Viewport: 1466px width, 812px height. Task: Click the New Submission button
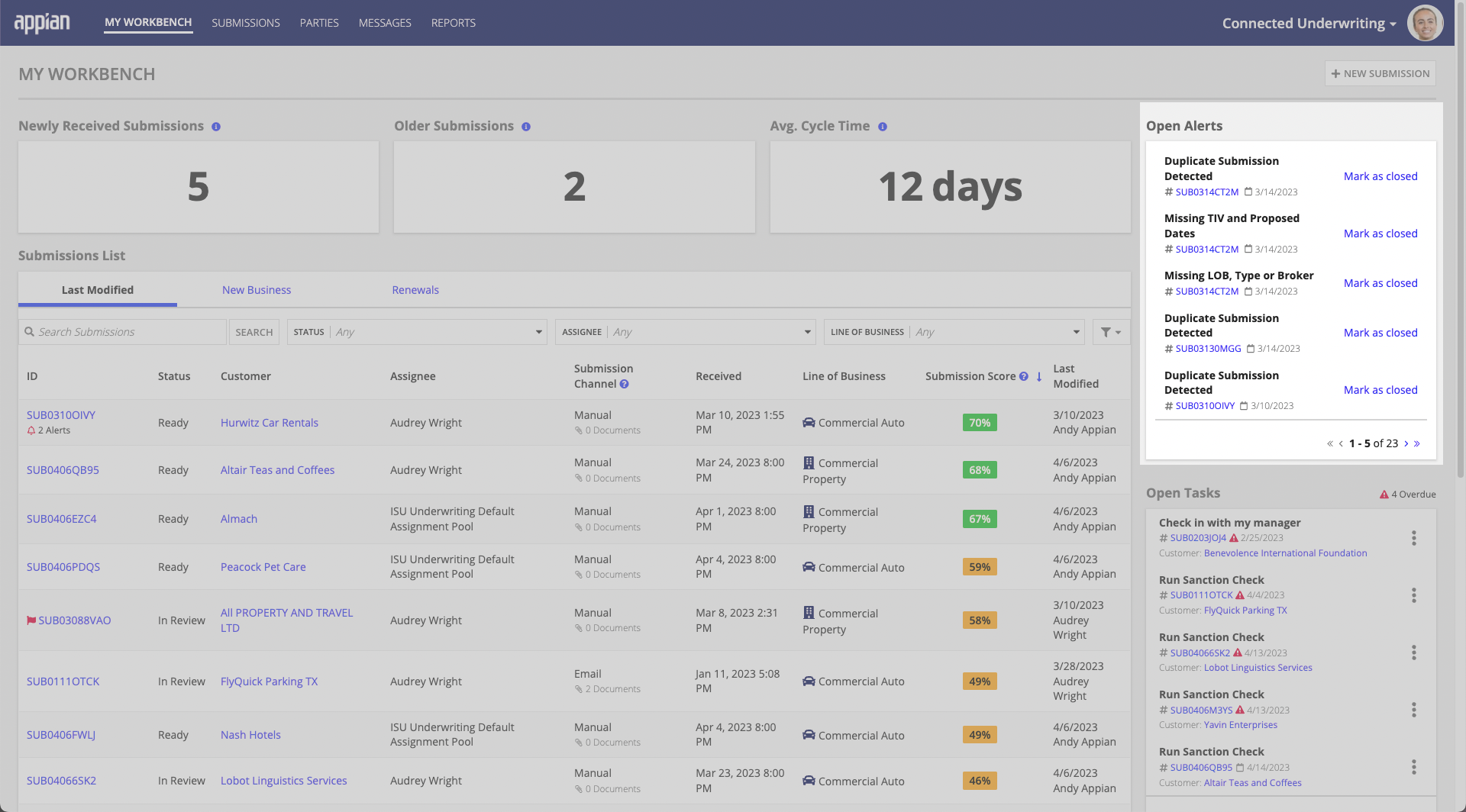(x=1380, y=73)
